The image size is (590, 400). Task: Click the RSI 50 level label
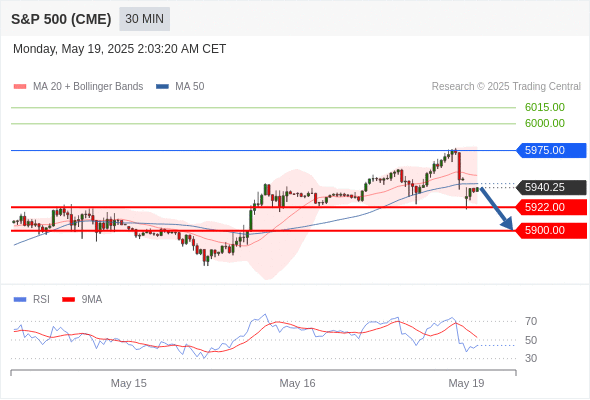[x=531, y=340]
